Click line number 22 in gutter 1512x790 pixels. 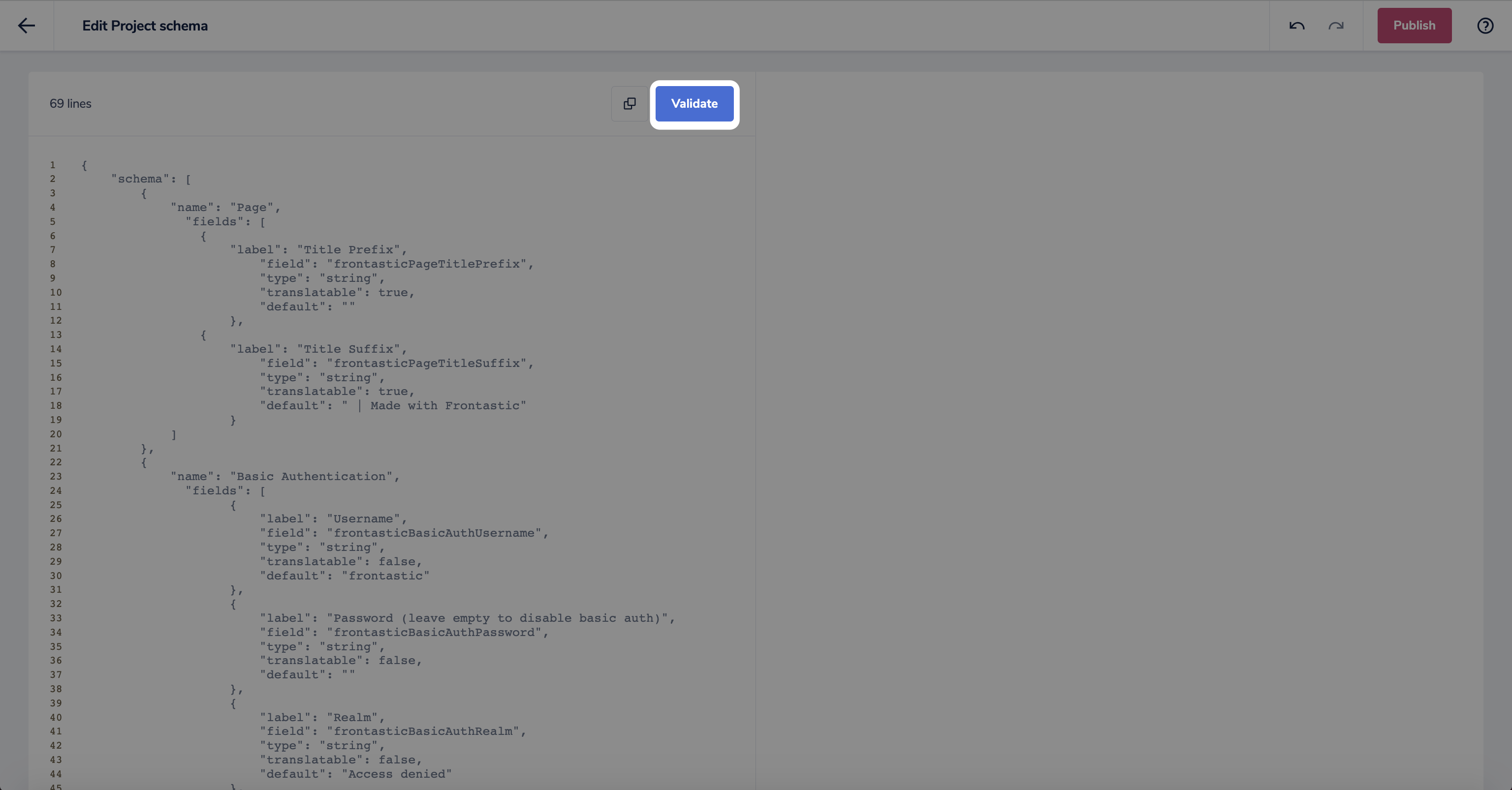click(x=56, y=462)
